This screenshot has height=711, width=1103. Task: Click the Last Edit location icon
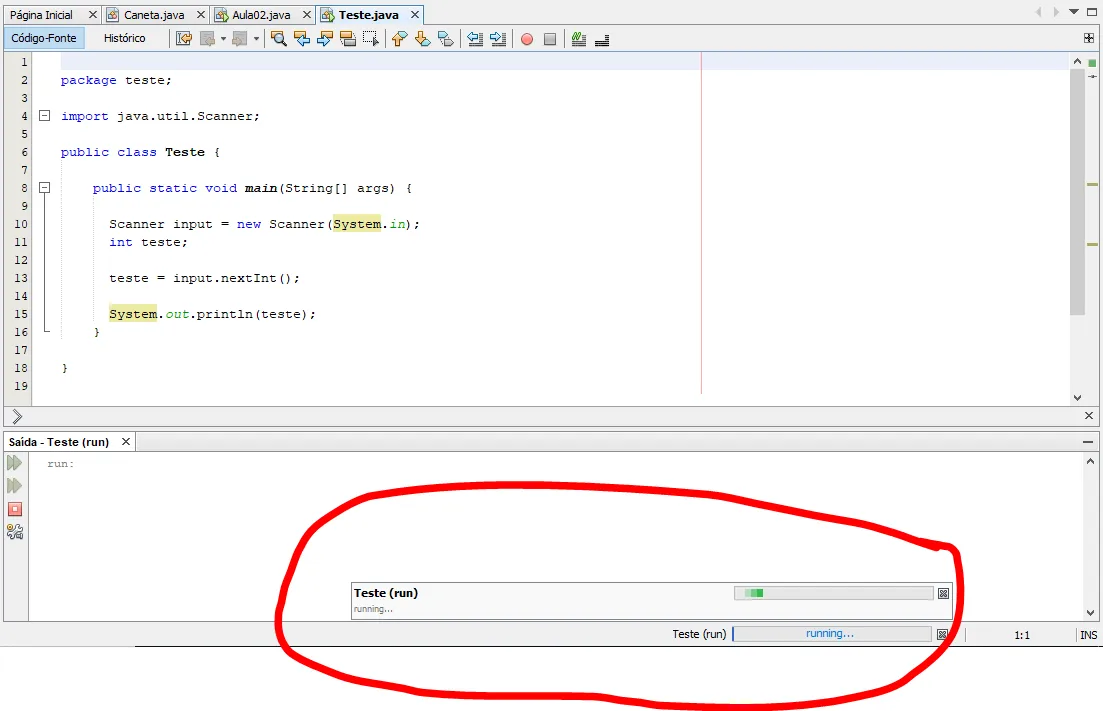point(184,39)
